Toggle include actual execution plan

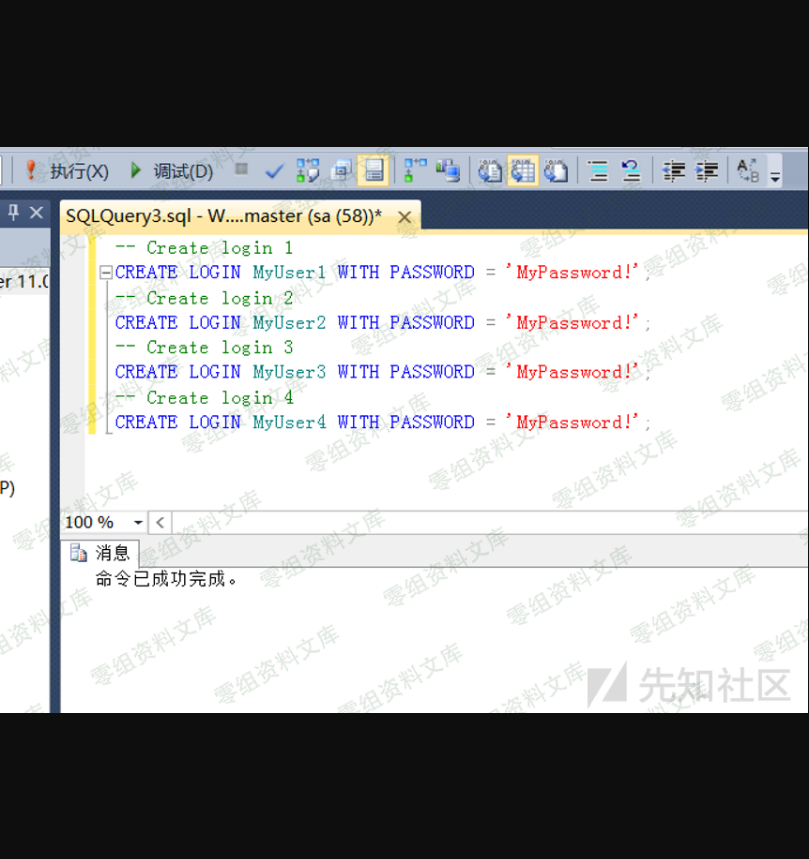coord(414,171)
